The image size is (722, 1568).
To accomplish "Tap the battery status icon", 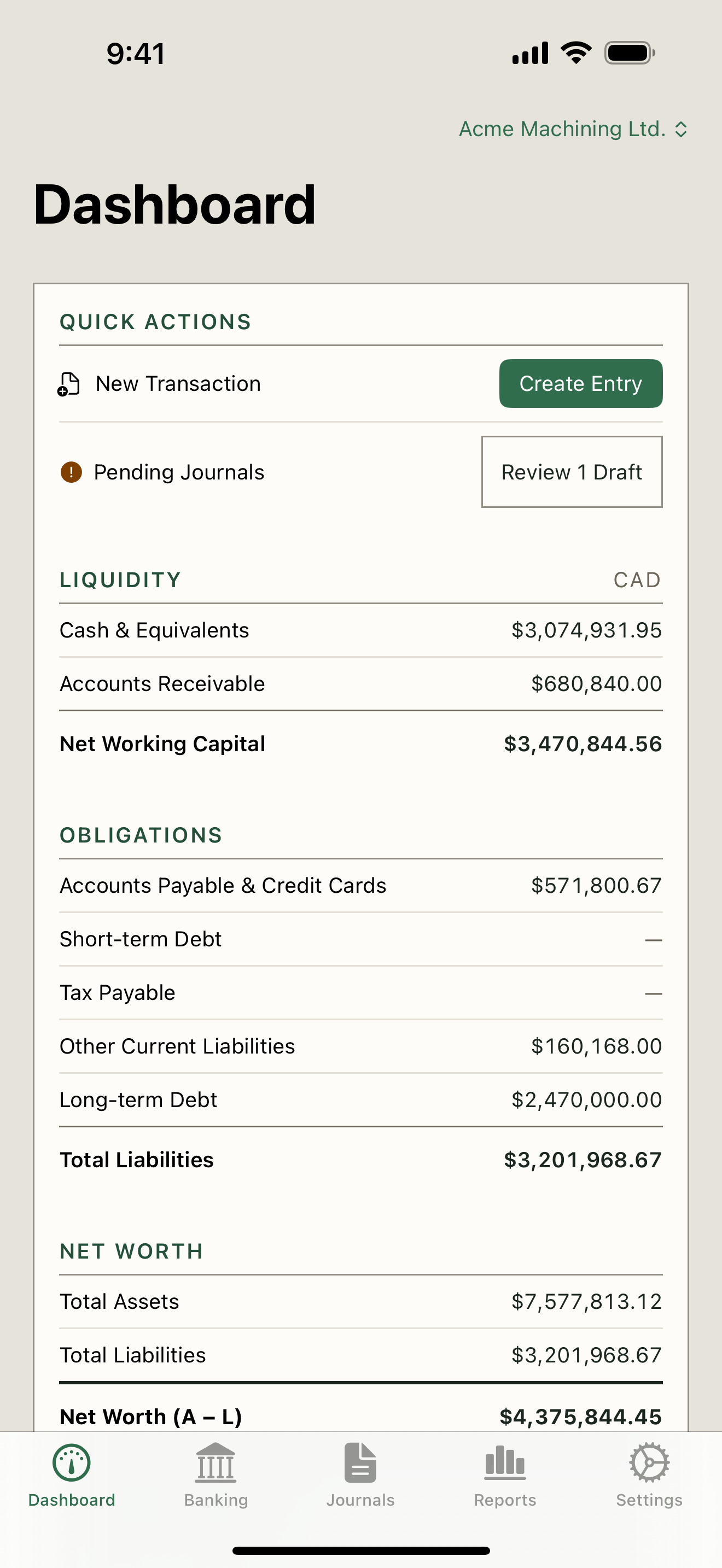I will point(630,53).
